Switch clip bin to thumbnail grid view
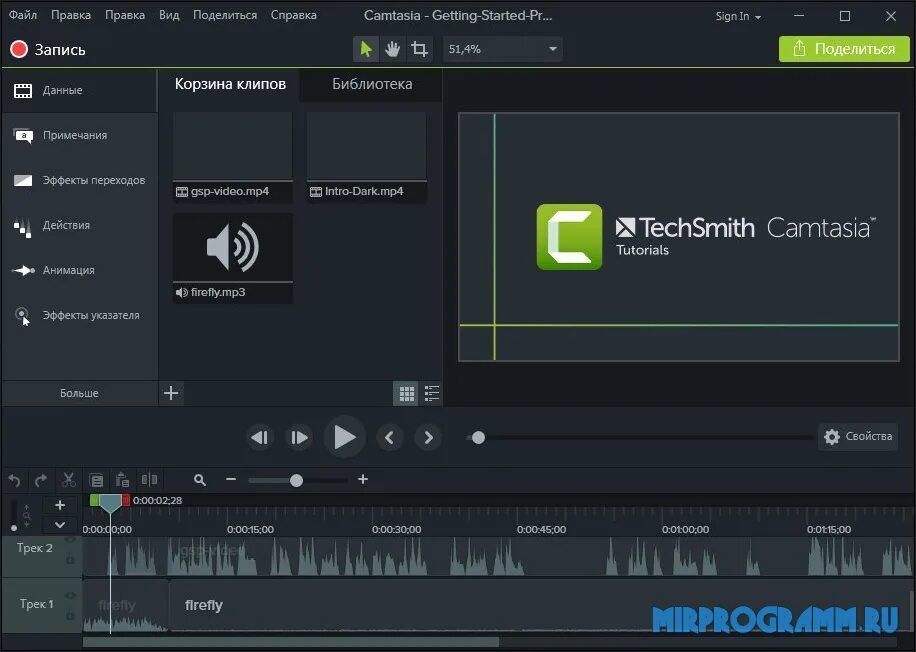This screenshot has height=652, width=916. 407,394
